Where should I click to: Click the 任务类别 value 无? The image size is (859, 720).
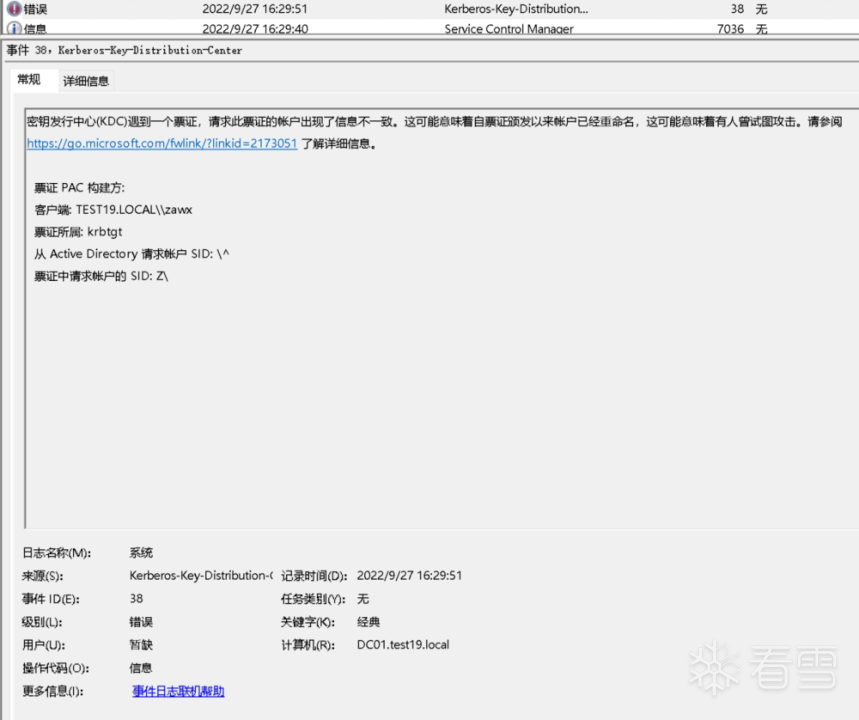(x=363, y=599)
